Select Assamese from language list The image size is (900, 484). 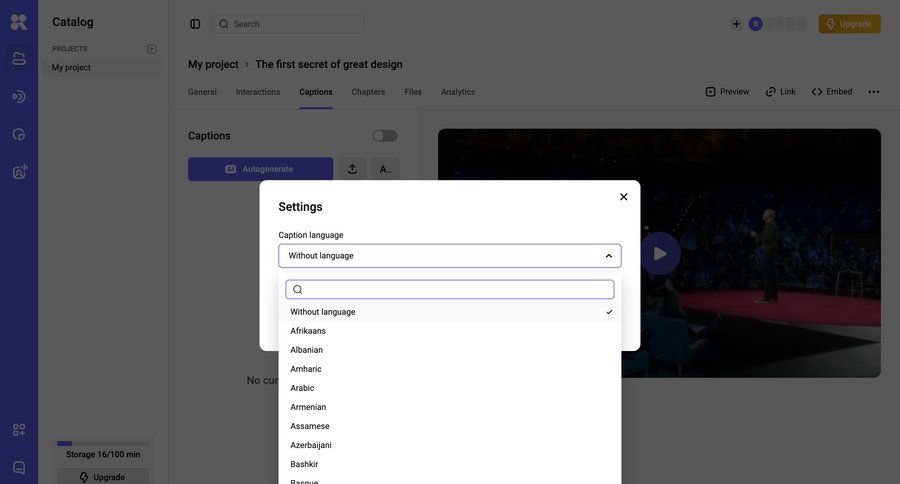(450, 425)
